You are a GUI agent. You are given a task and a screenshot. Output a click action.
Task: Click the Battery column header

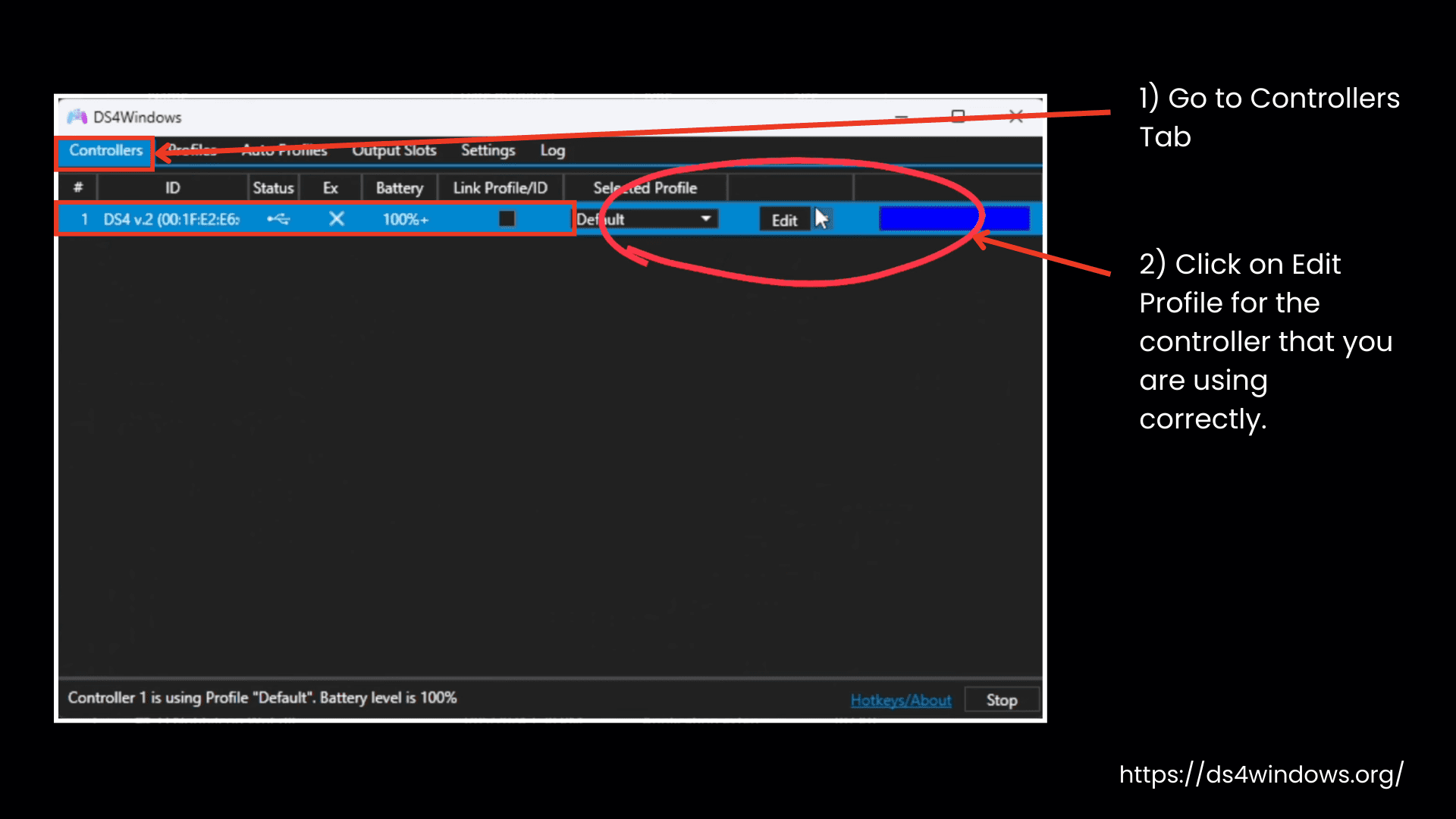[x=399, y=188]
